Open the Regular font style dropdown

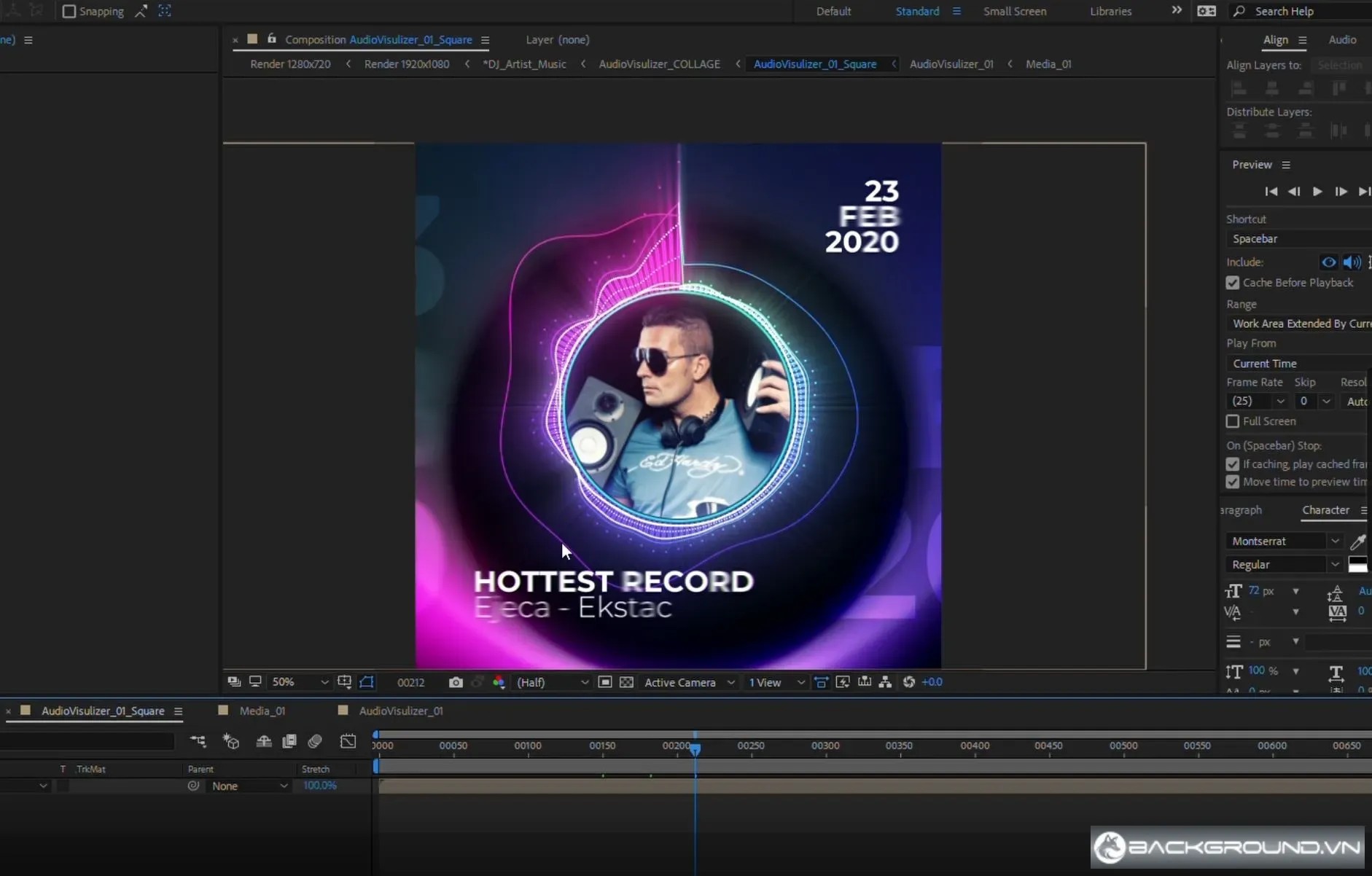[x=1284, y=565]
